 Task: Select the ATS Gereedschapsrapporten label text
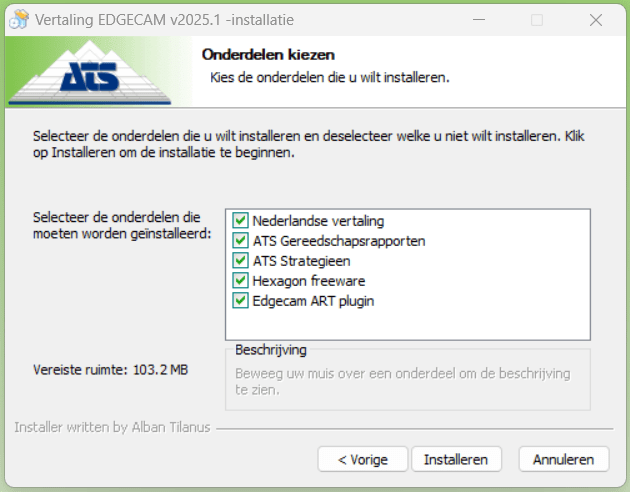pyautogui.click(x=339, y=241)
